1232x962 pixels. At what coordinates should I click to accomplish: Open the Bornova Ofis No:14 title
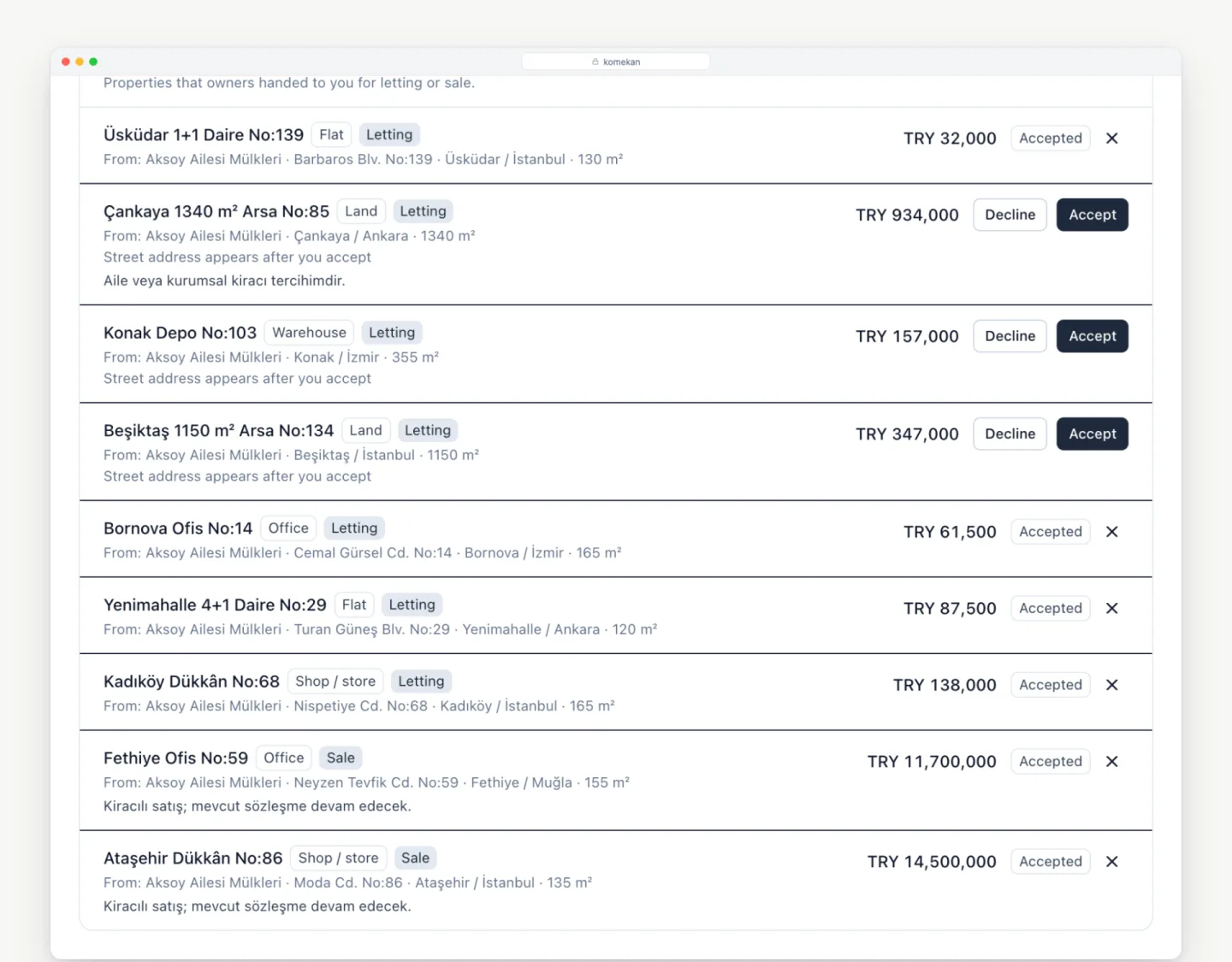click(x=178, y=528)
